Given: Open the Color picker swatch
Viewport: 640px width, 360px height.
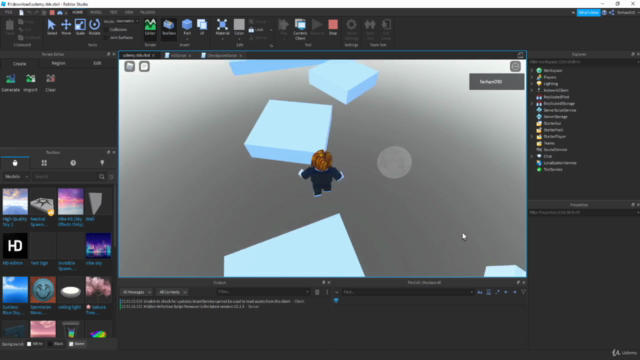Looking at the screenshot, I should 239,27.
